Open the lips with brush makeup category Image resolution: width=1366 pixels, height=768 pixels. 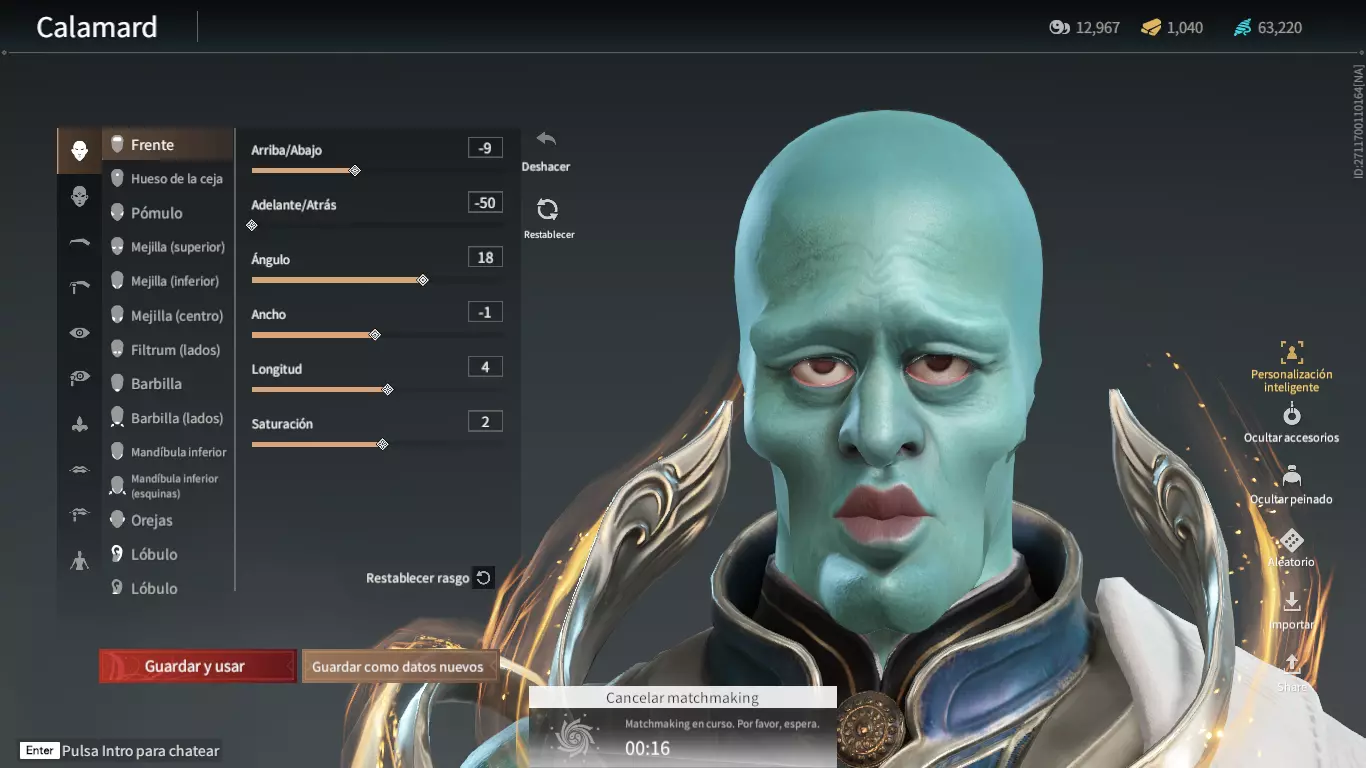(79, 515)
